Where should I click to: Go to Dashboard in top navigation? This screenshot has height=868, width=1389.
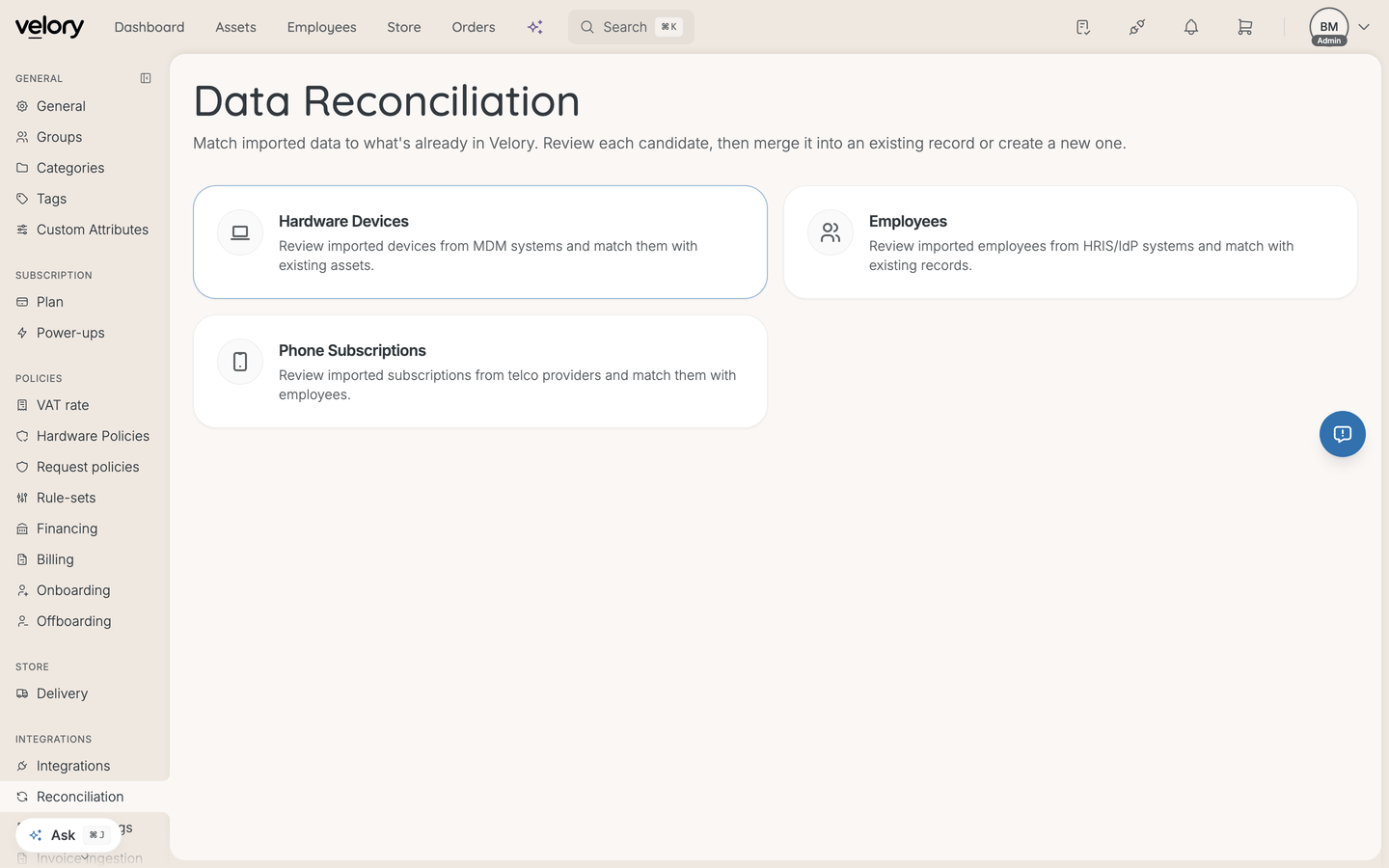150,27
